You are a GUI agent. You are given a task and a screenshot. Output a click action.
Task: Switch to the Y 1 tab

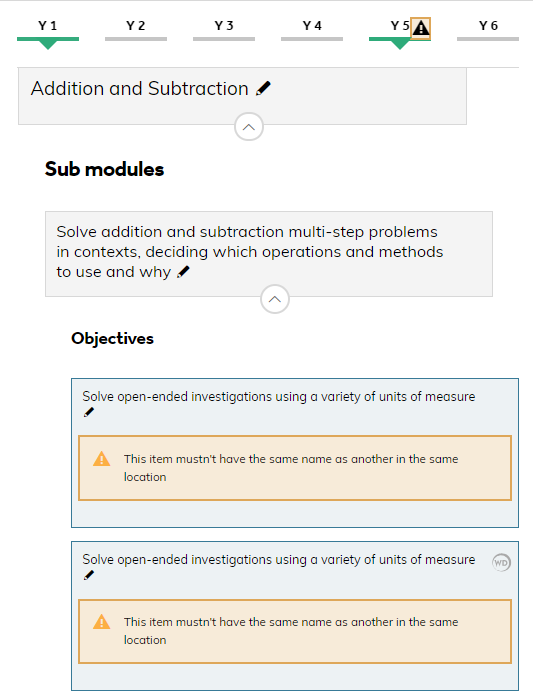[48, 29]
